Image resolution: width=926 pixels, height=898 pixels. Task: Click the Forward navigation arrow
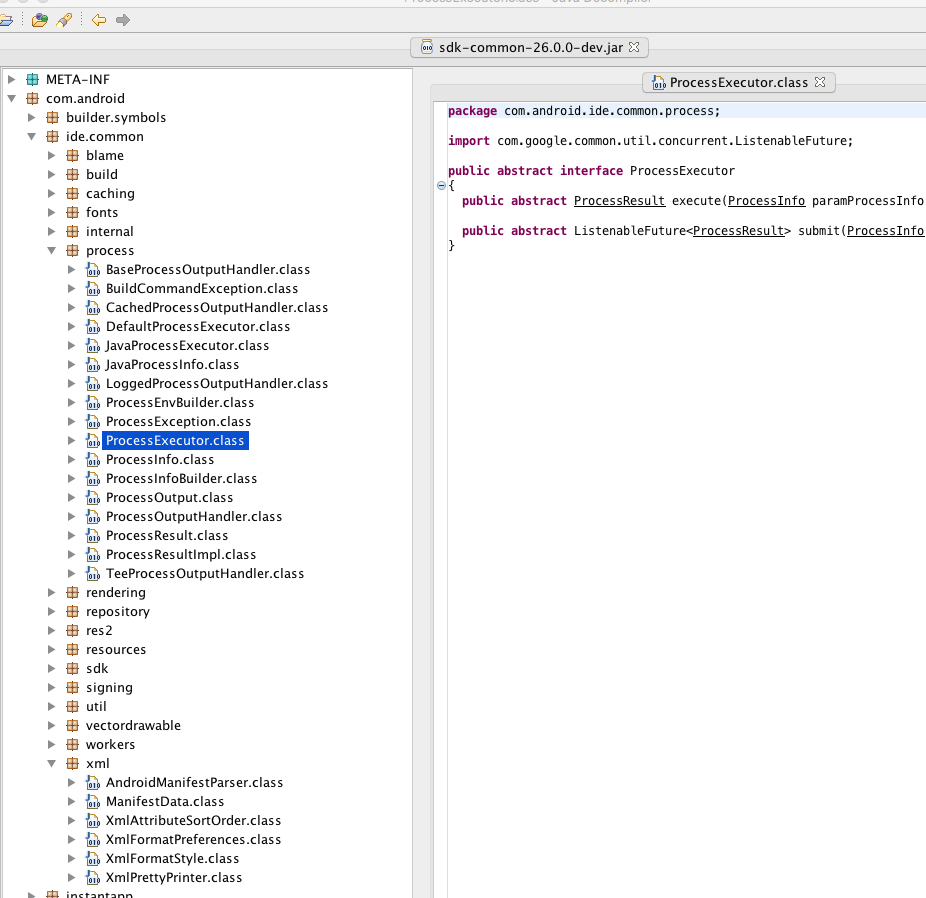pos(123,19)
